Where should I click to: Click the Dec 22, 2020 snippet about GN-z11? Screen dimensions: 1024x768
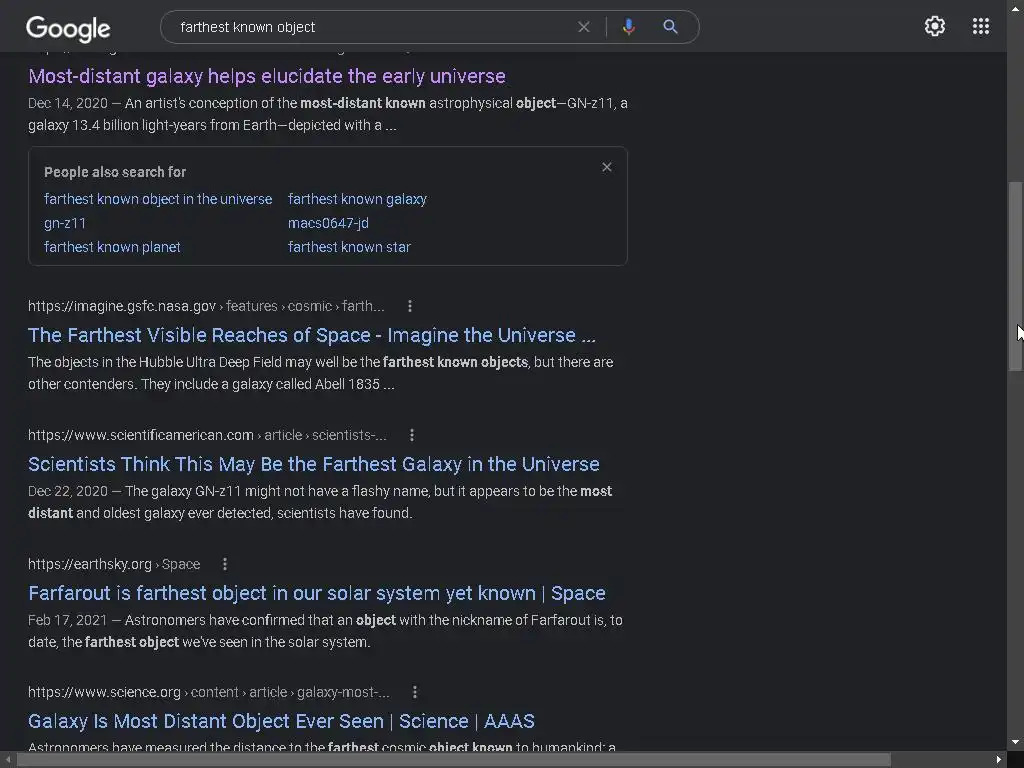(320, 502)
